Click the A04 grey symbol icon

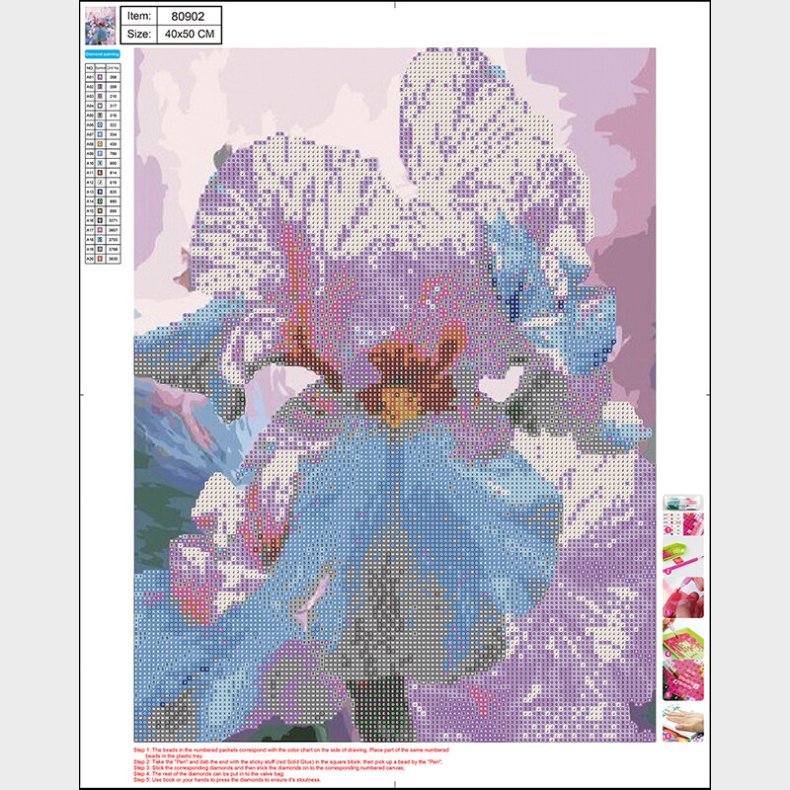pos(100,106)
